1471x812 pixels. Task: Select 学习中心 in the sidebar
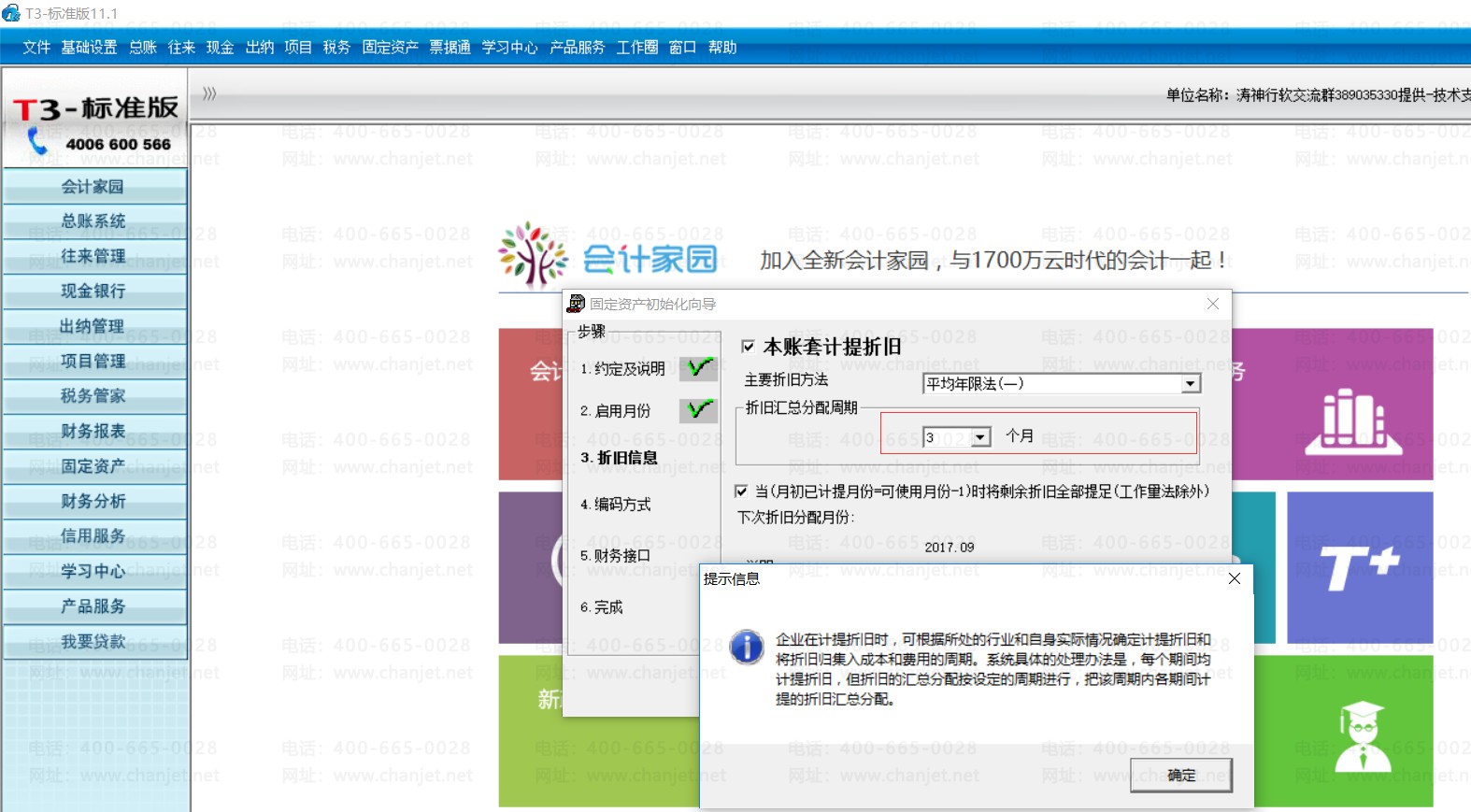(x=94, y=572)
